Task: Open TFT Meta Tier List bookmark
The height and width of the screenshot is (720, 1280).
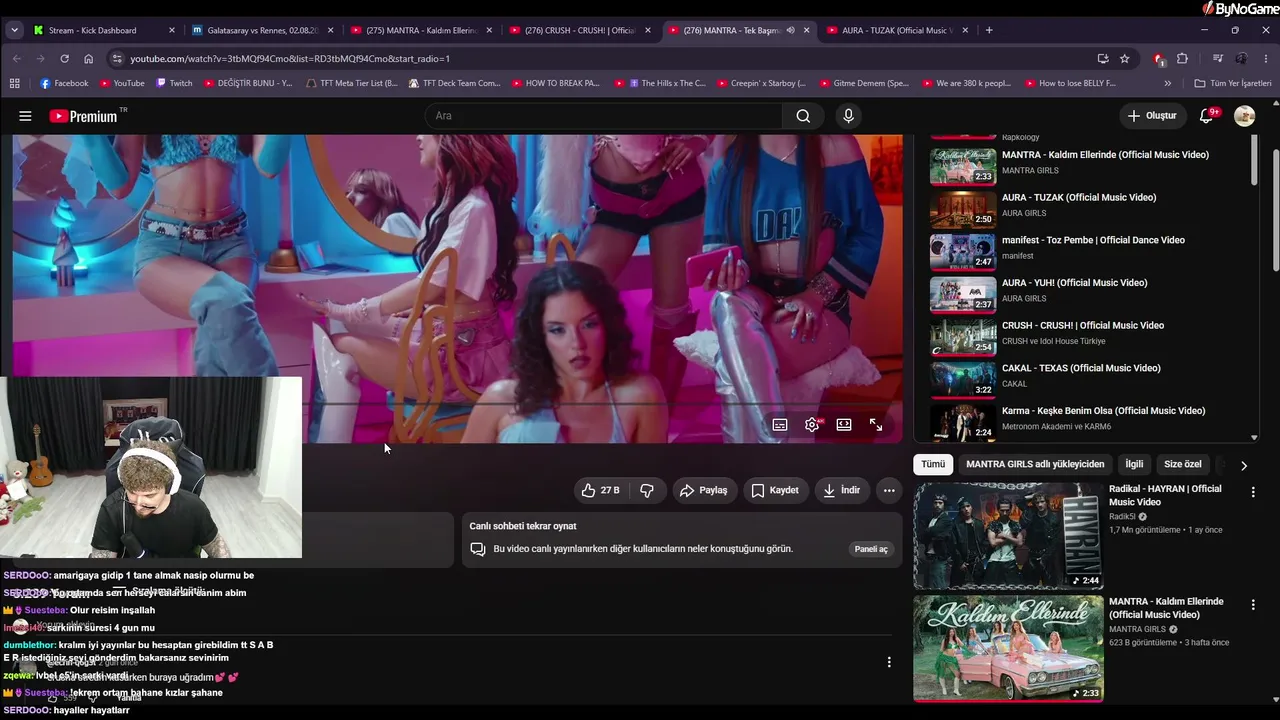Action: click(x=351, y=83)
